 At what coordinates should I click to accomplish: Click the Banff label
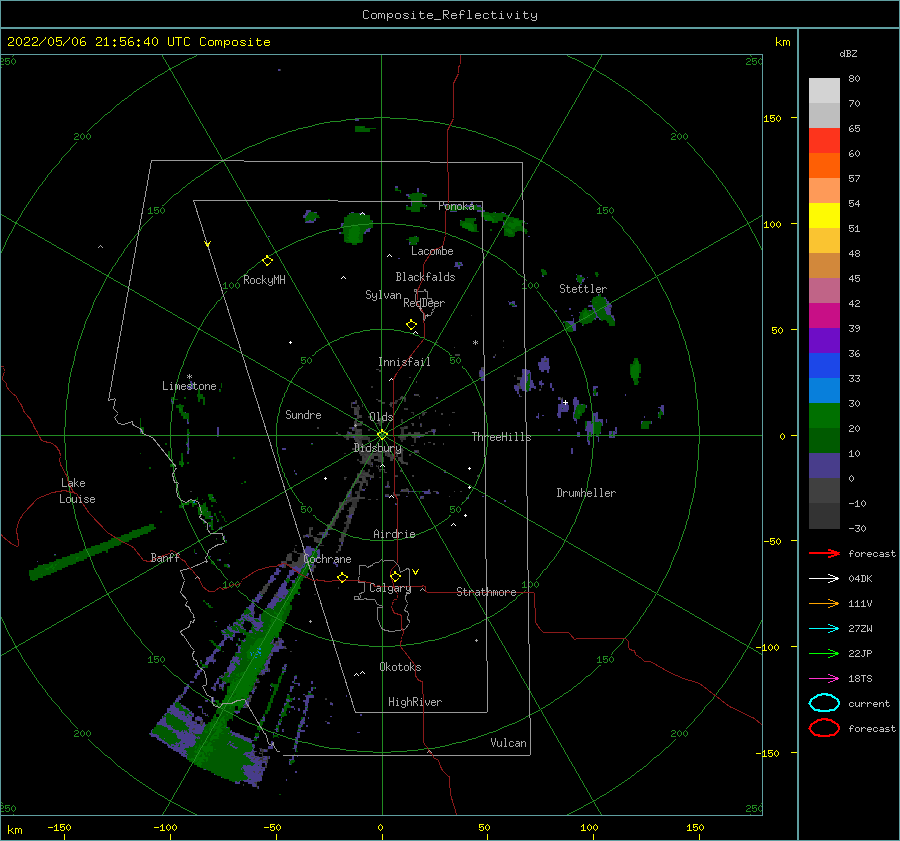[165, 557]
